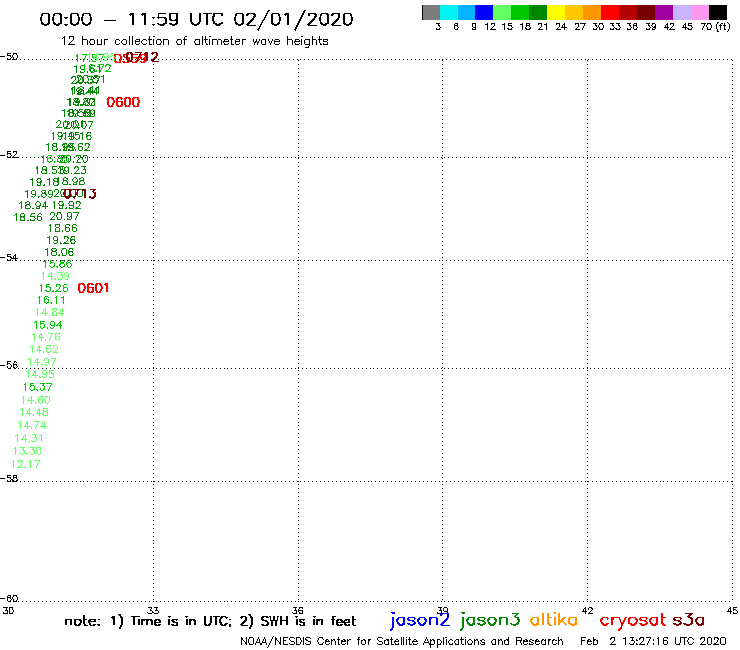Click the latitude axis label -60
740x650 pixels.
pos(9,599)
